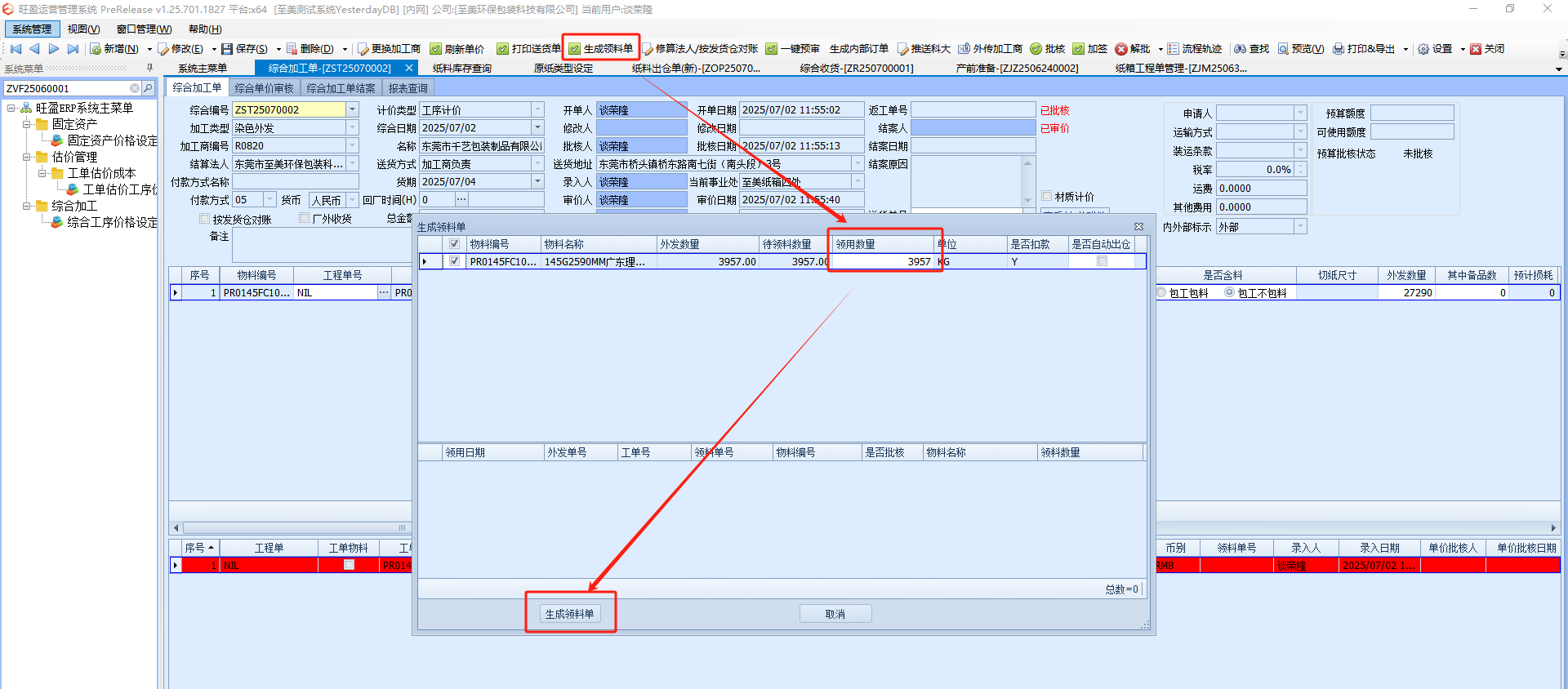Image resolution: width=1568 pixels, height=689 pixels.
Task: Click the 一键预审 toolbar icon
Action: (772, 49)
